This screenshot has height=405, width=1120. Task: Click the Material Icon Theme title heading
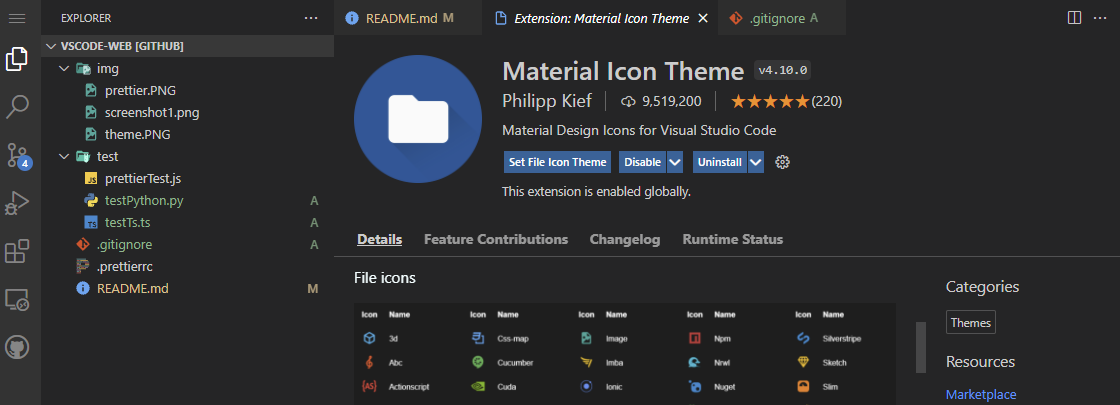click(x=624, y=71)
